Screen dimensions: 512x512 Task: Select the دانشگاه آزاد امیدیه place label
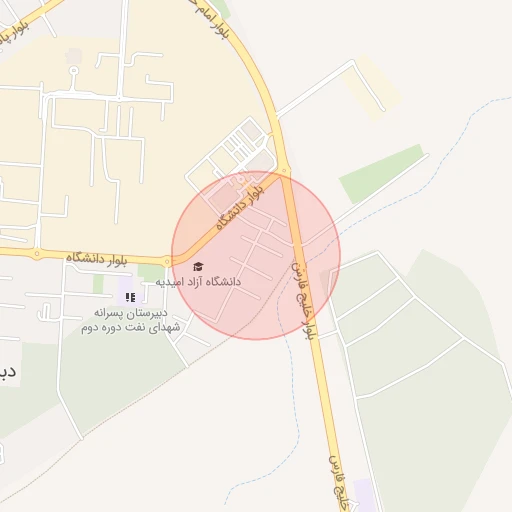(198, 282)
